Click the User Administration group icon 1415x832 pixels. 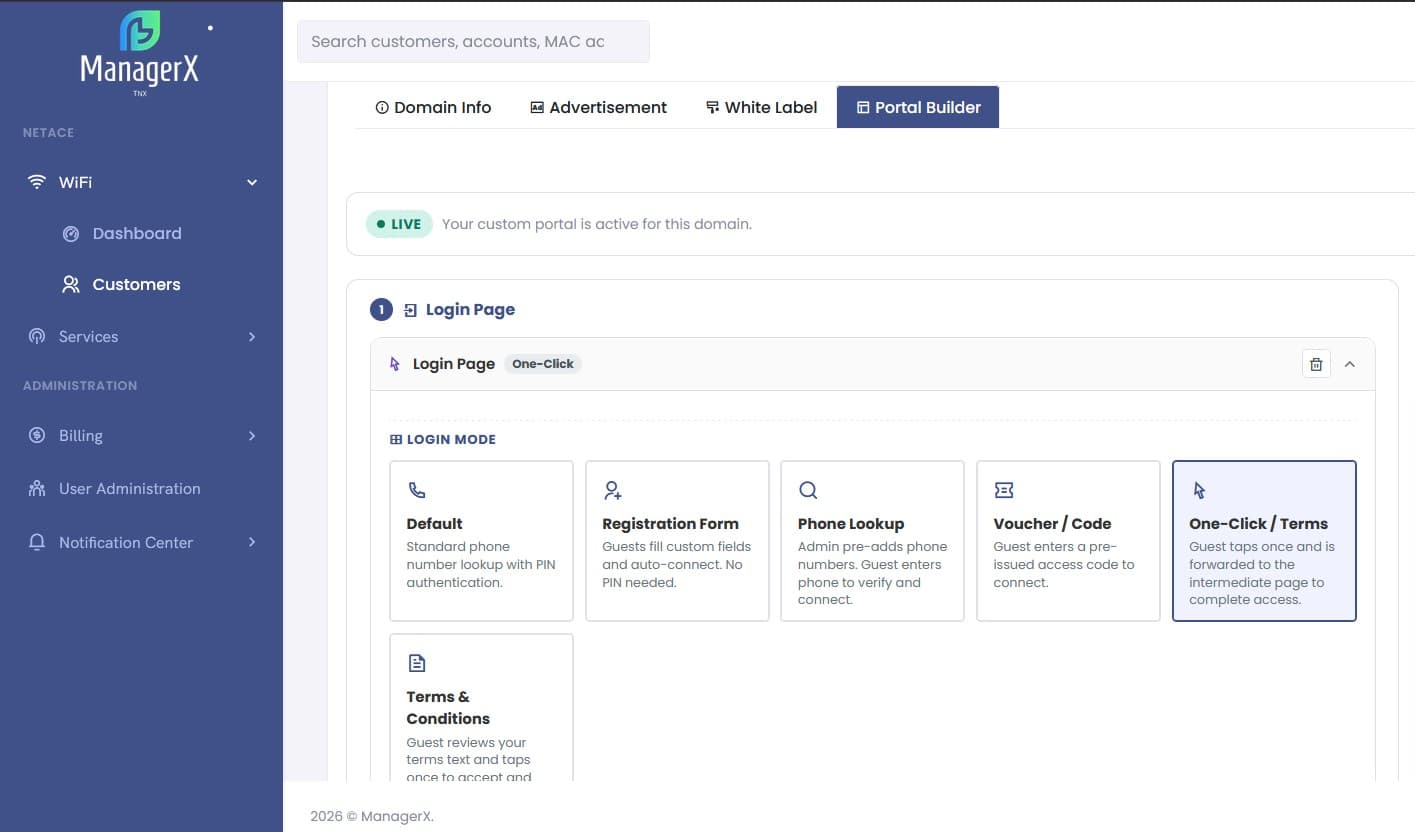click(37, 489)
